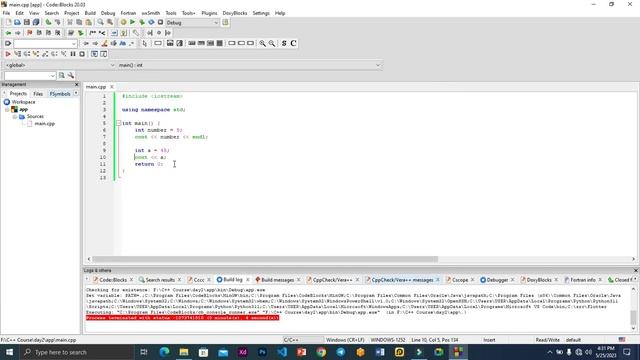Collapse the Sources folder node

(x=15, y=116)
